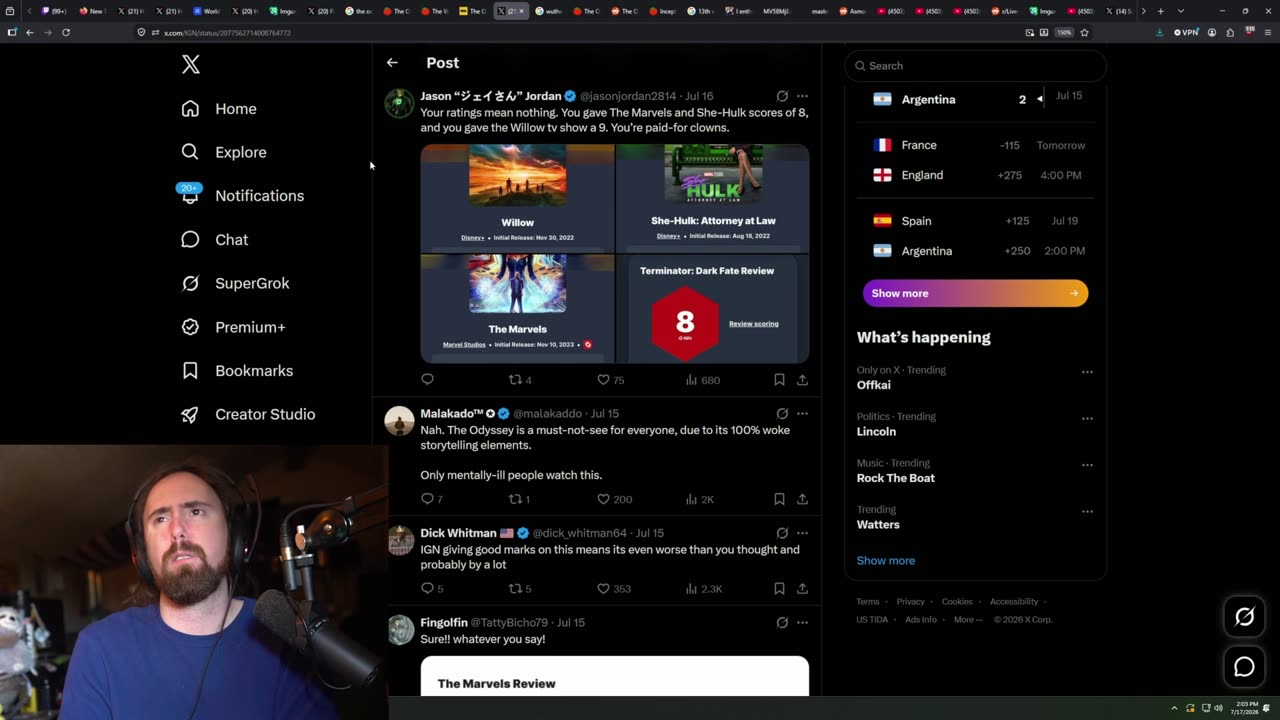Open Premium+ in the sidebar
The width and height of the screenshot is (1280, 720).
tap(233, 327)
